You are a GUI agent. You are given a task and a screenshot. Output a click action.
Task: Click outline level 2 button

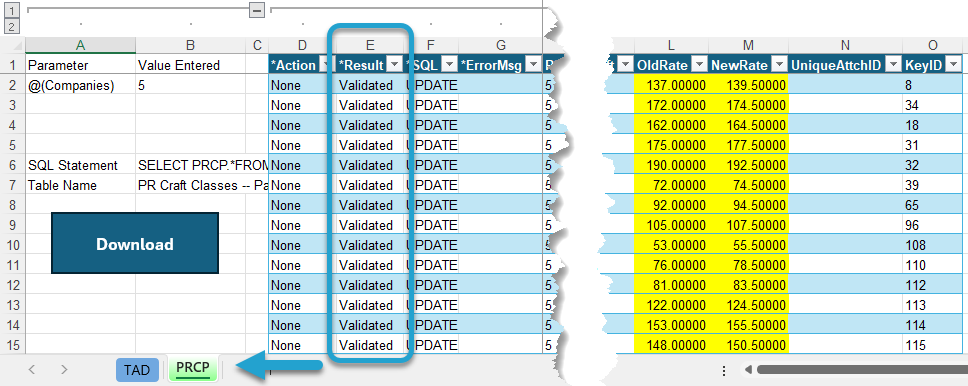[x=12, y=27]
